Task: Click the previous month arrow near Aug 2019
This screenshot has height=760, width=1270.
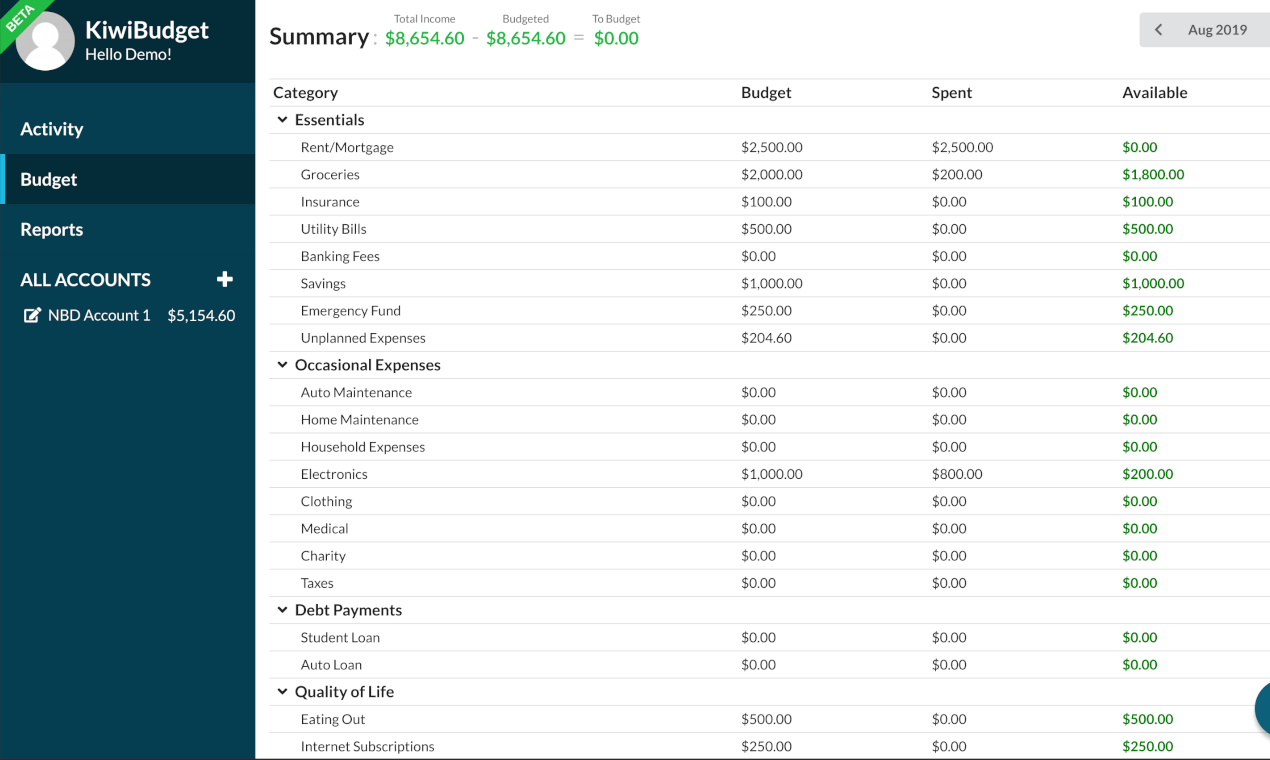Action: (x=1158, y=29)
